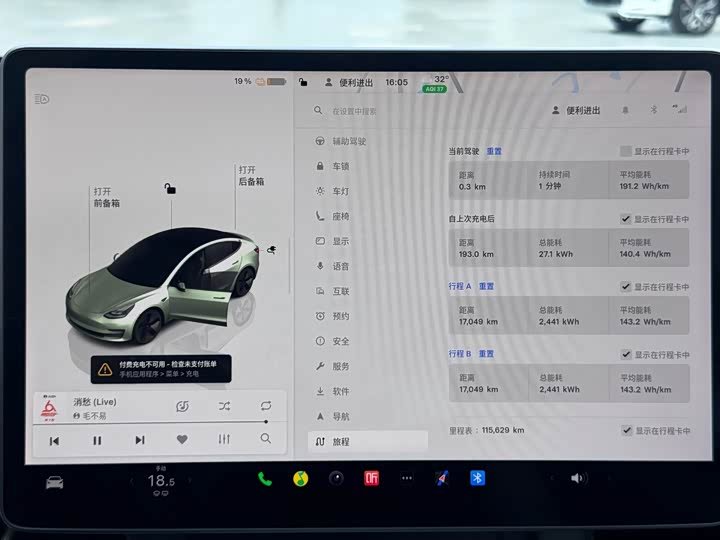Tap the unlock padlock above the car
This screenshot has width=720, height=540.
pyautogui.click(x=170, y=188)
